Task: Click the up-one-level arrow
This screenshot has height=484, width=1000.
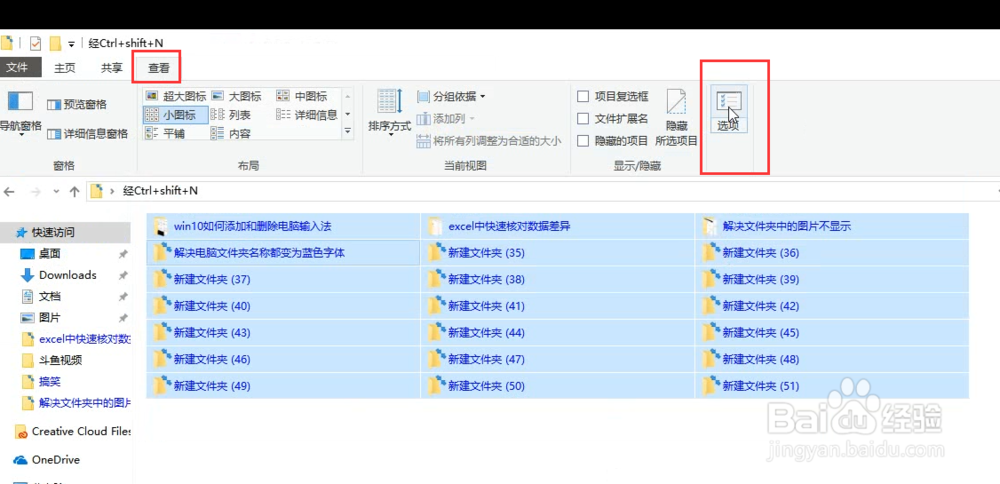Action: pos(74,191)
